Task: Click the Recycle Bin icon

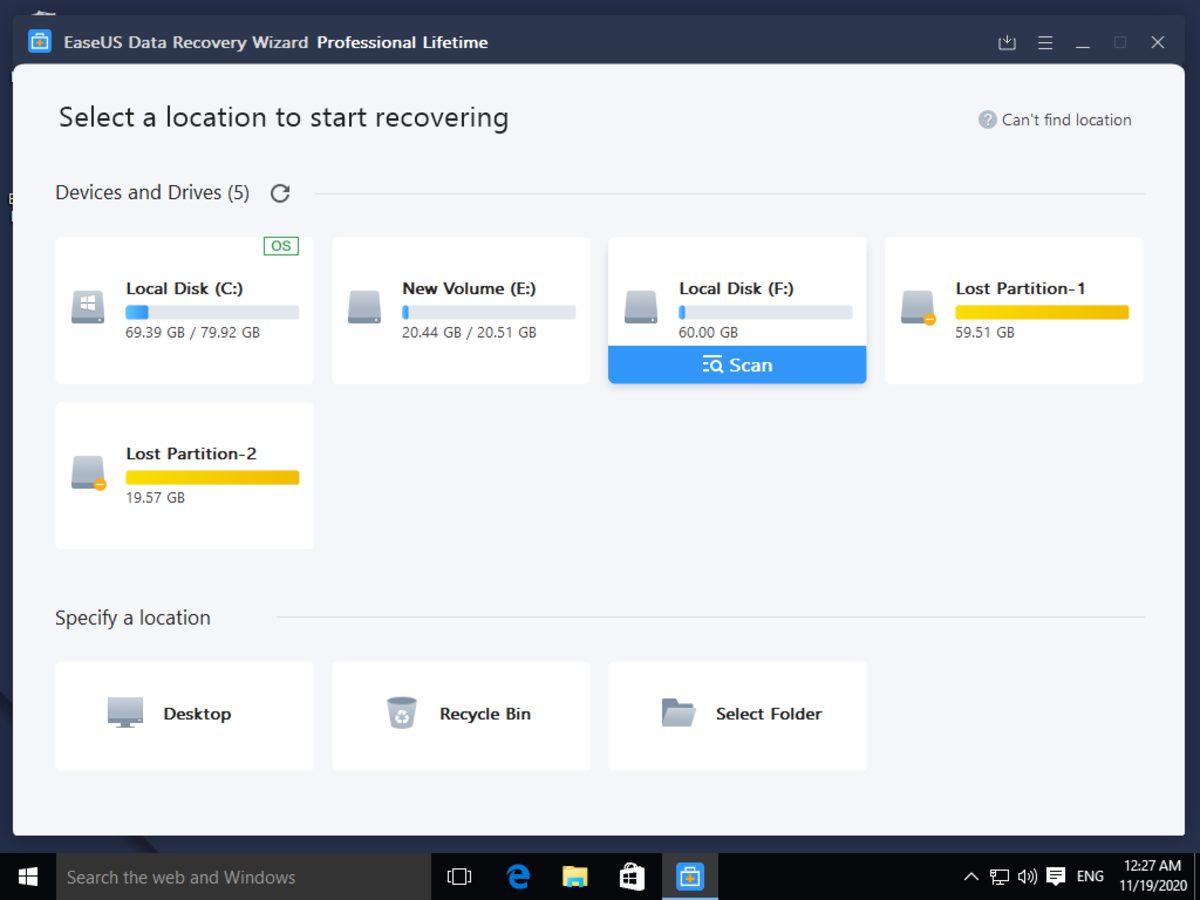Action: (402, 713)
